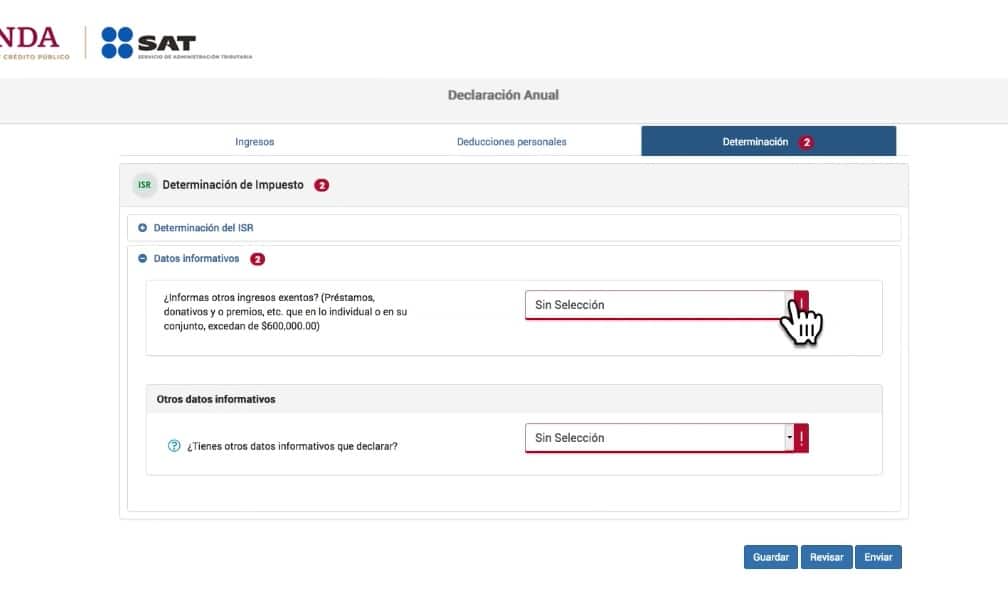Click the error count beside Datos informativos
The height and width of the screenshot is (604, 1008).
click(x=257, y=259)
